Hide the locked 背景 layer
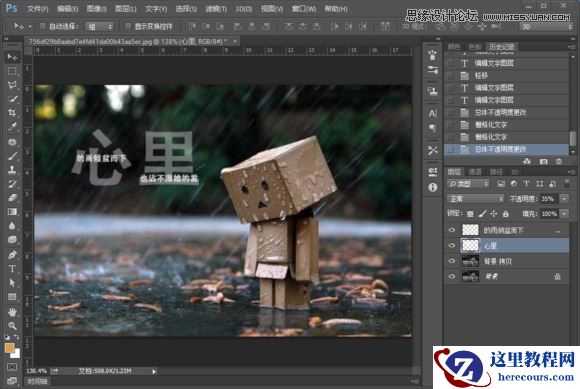580x389 pixels. click(x=452, y=276)
